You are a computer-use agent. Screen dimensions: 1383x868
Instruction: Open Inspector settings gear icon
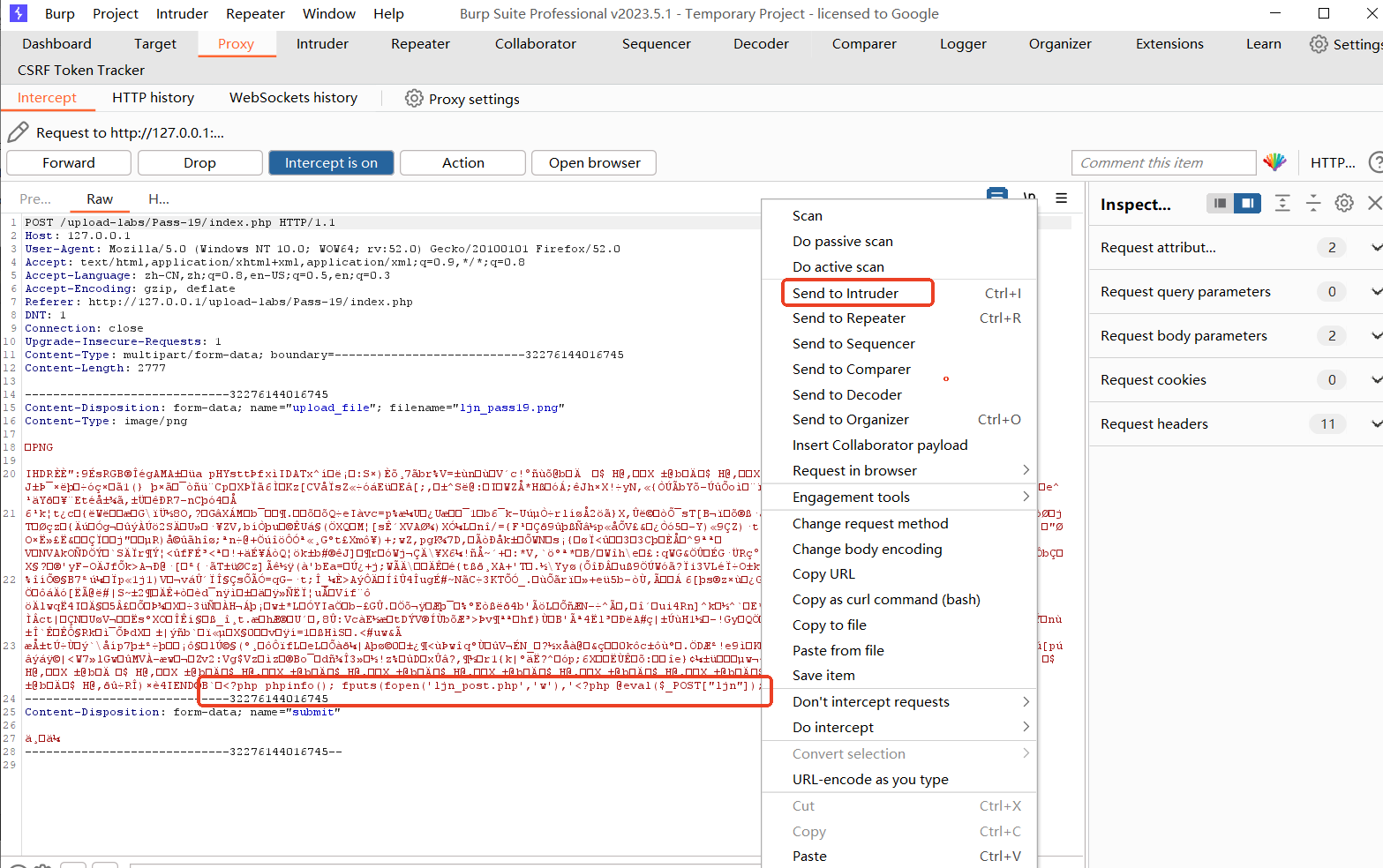click(x=1344, y=203)
